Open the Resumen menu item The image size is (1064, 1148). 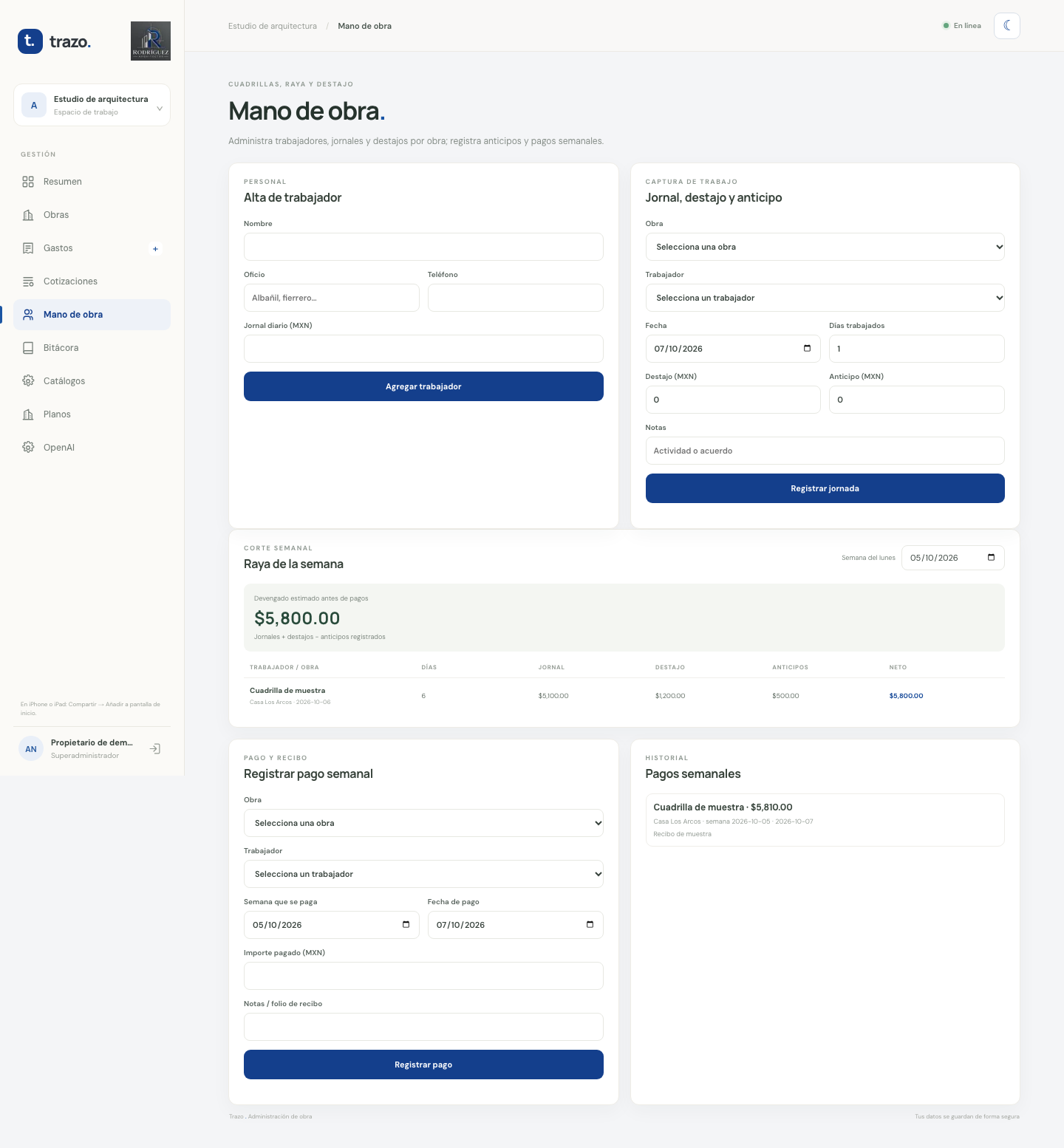(x=92, y=182)
